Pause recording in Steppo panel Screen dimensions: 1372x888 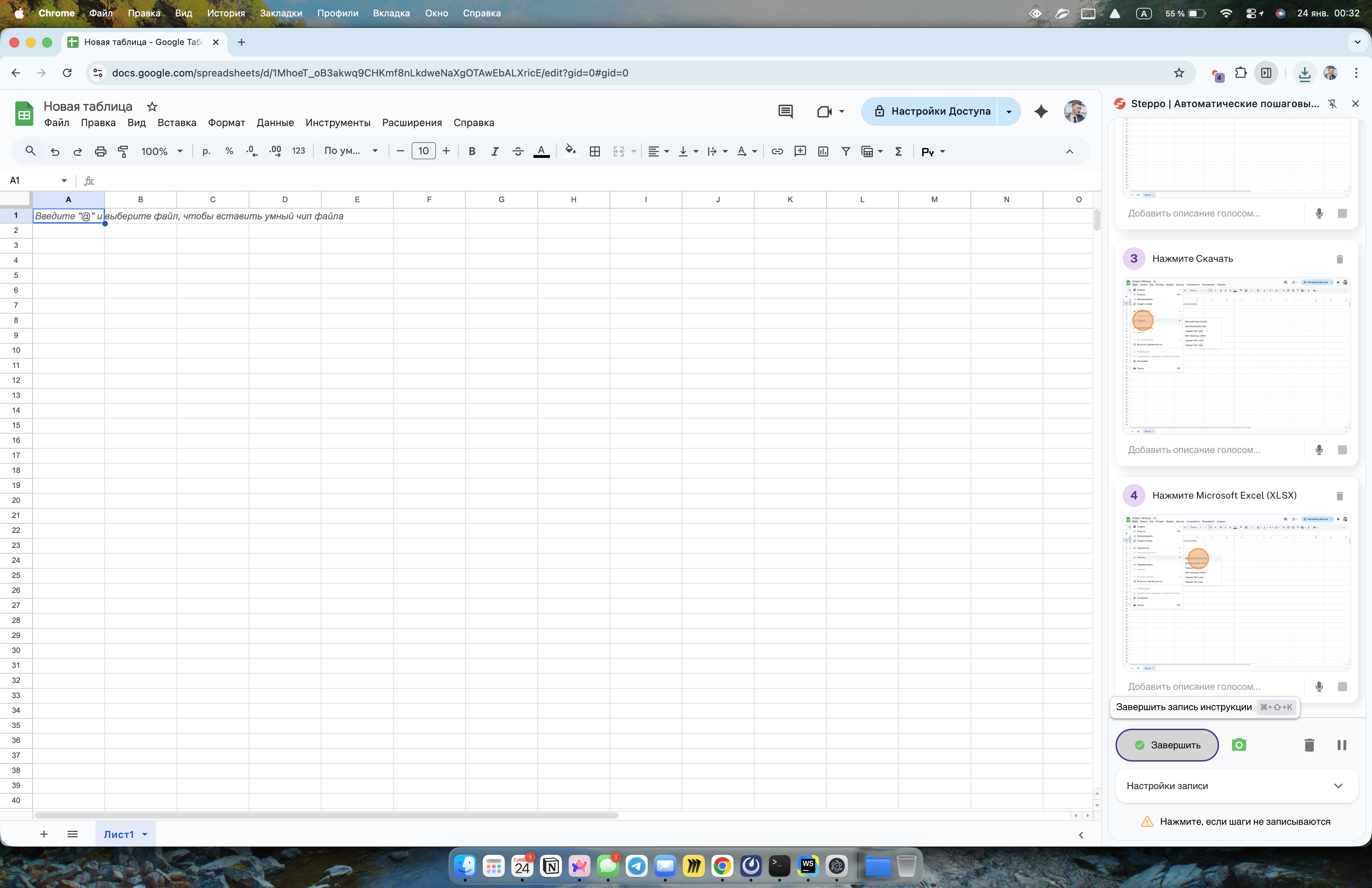1341,745
